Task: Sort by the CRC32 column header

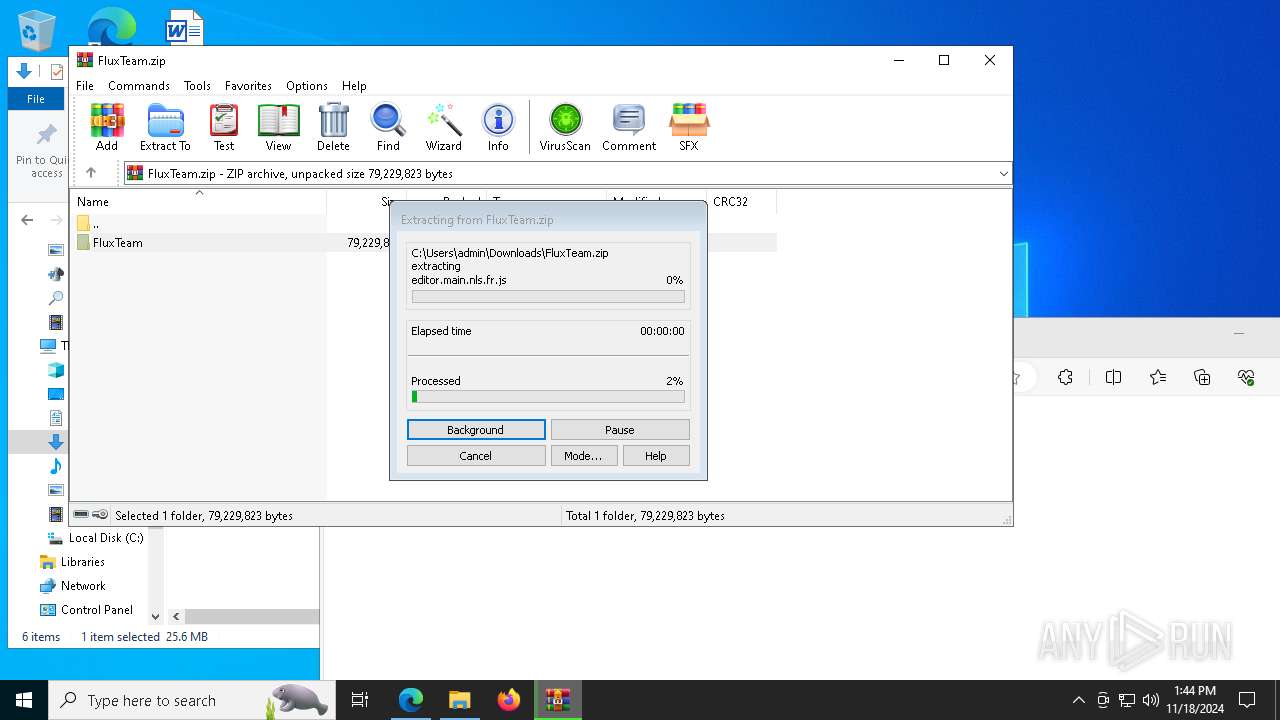Action: [741, 201]
